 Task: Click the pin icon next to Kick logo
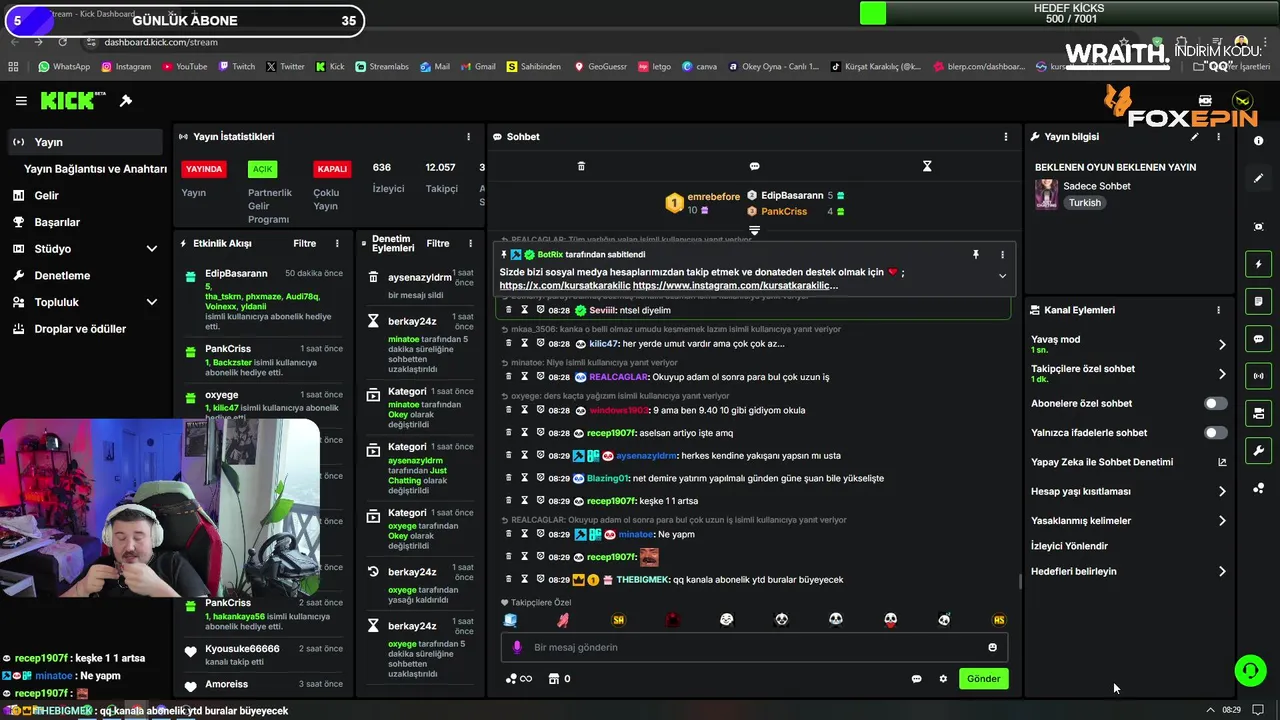tap(126, 101)
